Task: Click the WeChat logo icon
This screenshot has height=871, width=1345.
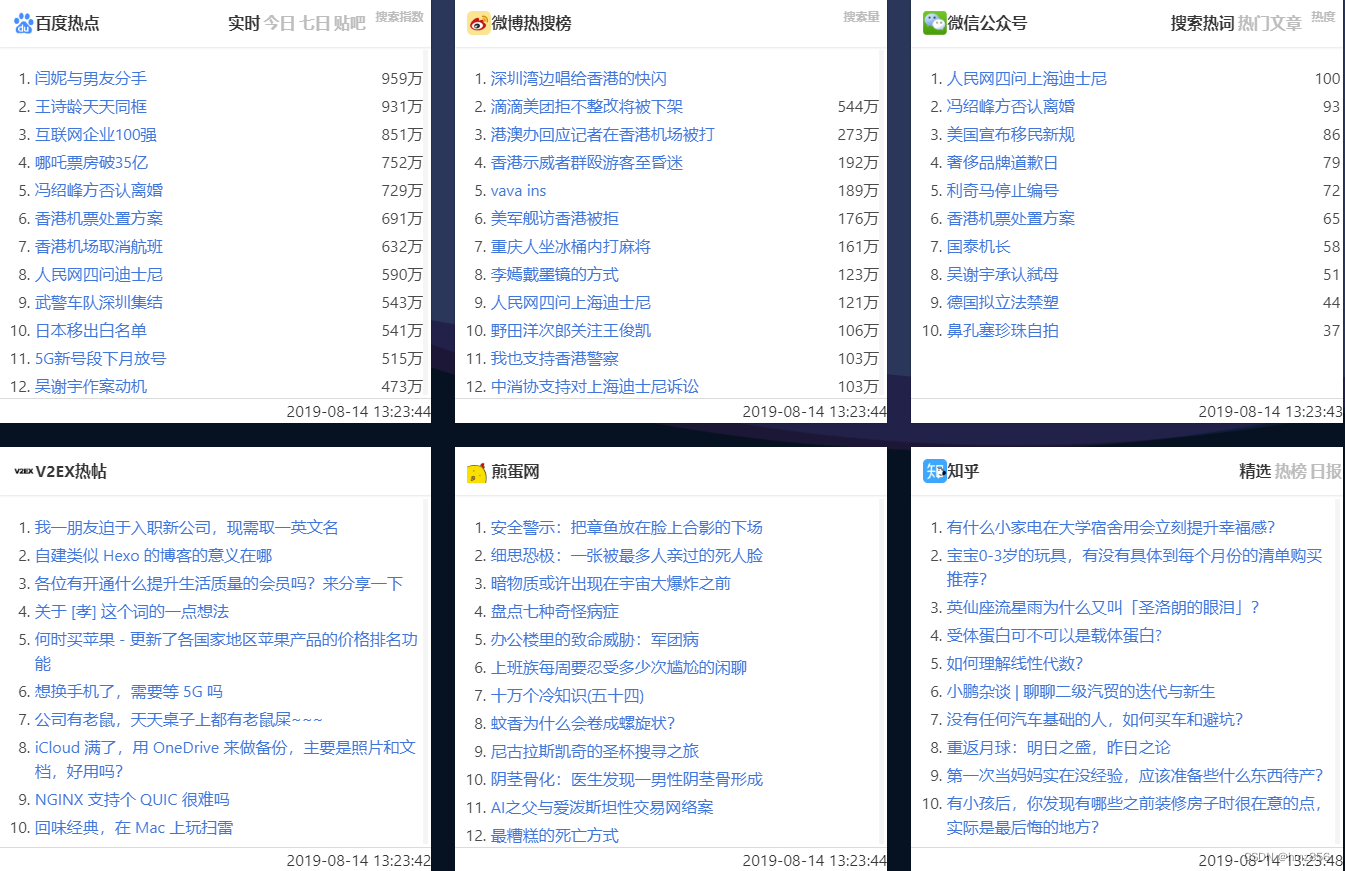Action: (934, 23)
